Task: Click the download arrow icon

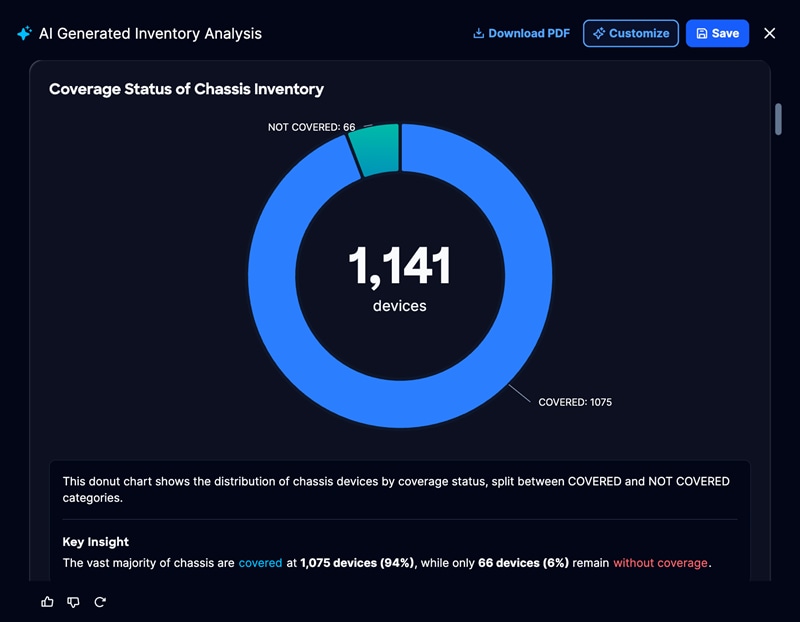Action: [x=478, y=33]
